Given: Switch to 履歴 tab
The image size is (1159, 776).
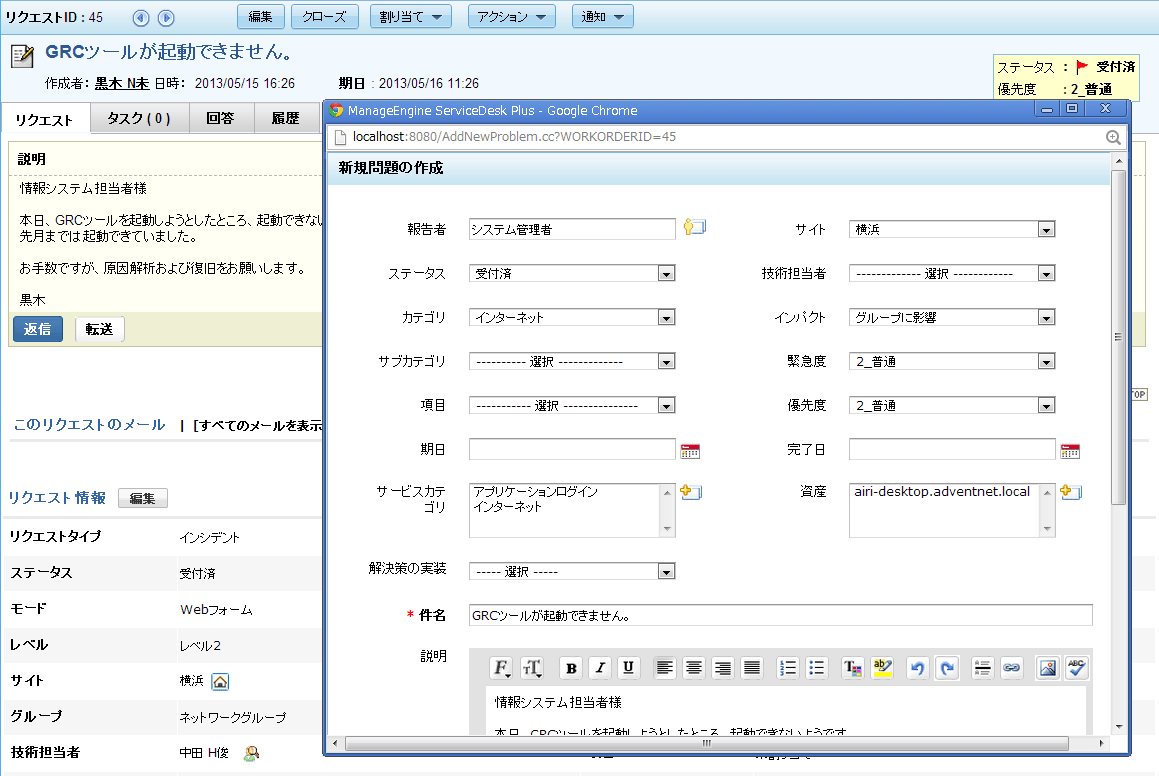Looking at the screenshot, I should click(285, 118).
